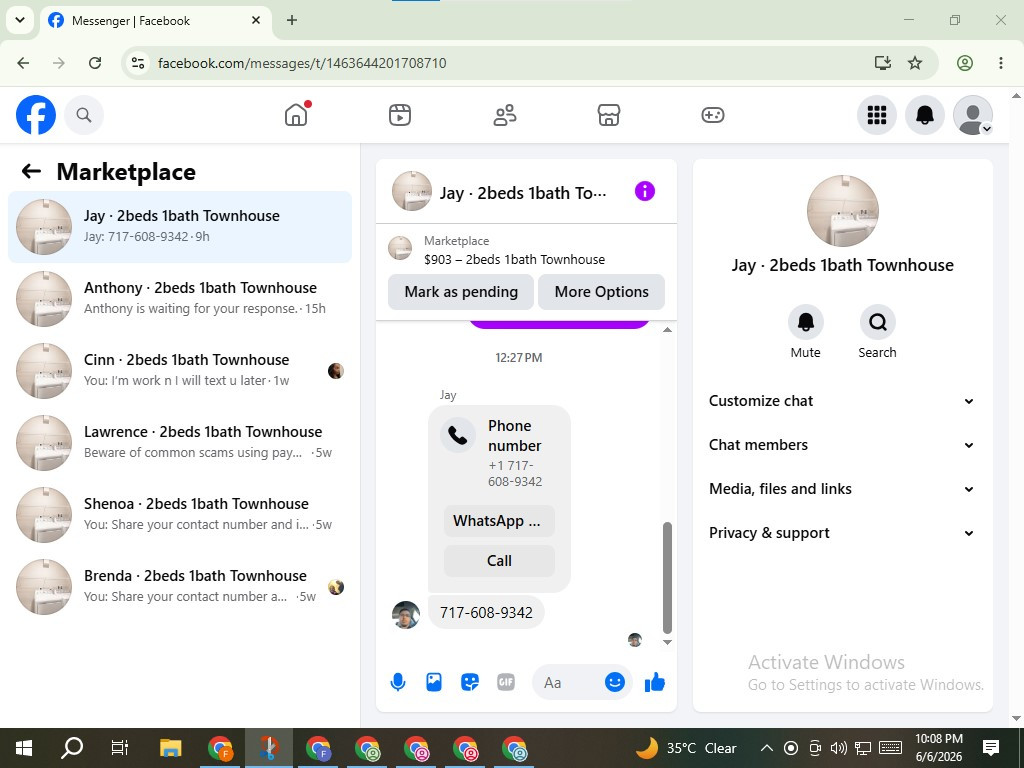Viewport: 1024px width, 768px height.
Task: Close the Messenger | Facebook tab
Action: [256, 20]
